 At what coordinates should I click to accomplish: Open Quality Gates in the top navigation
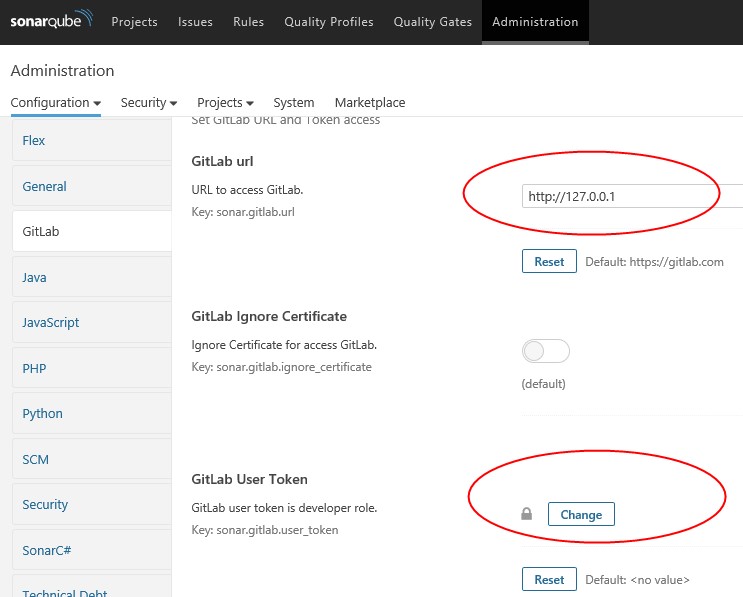(433, 22)
